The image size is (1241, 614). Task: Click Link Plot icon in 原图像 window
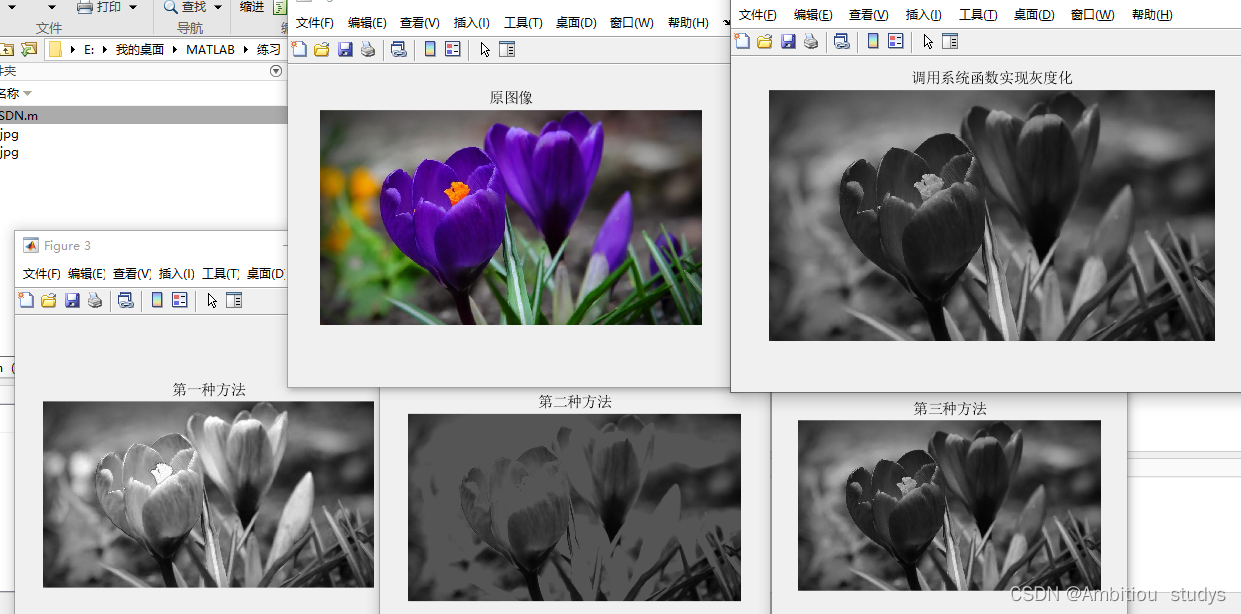399,49
